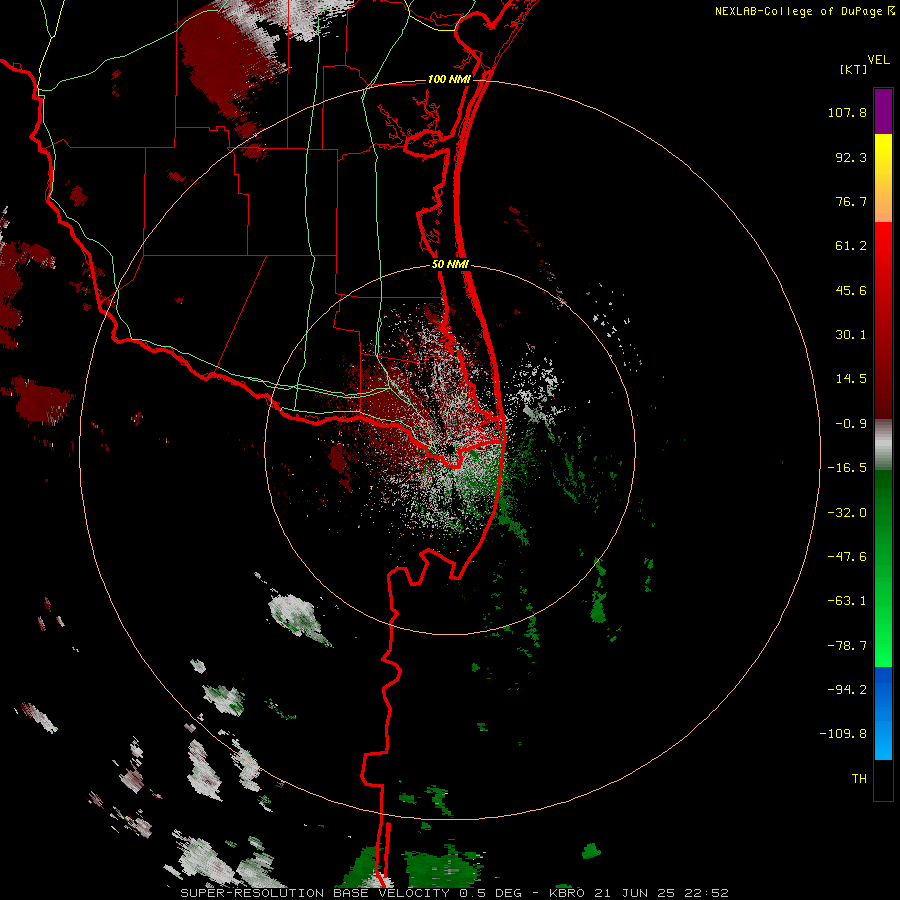This screenshot has width=900, height=900.
Task: Click the 61.2 legend value
Action: pyautogui.click(x=851, y=246)
